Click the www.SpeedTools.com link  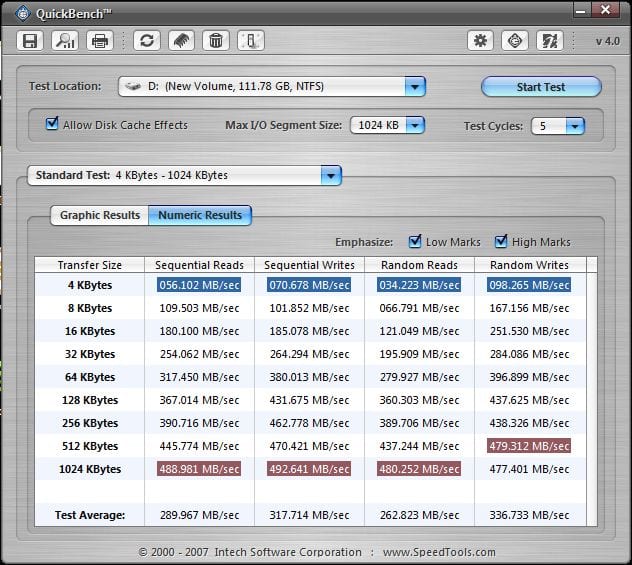(441, 552)
